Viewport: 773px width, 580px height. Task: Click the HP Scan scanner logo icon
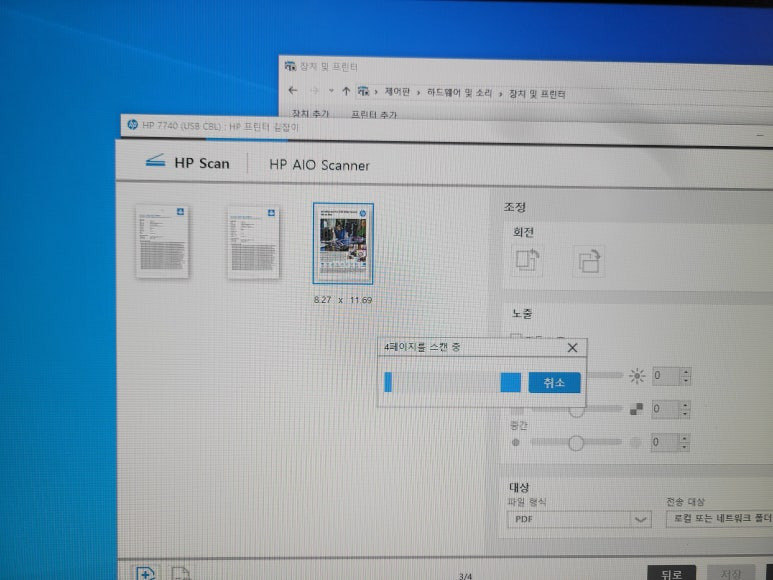point(155,161)
